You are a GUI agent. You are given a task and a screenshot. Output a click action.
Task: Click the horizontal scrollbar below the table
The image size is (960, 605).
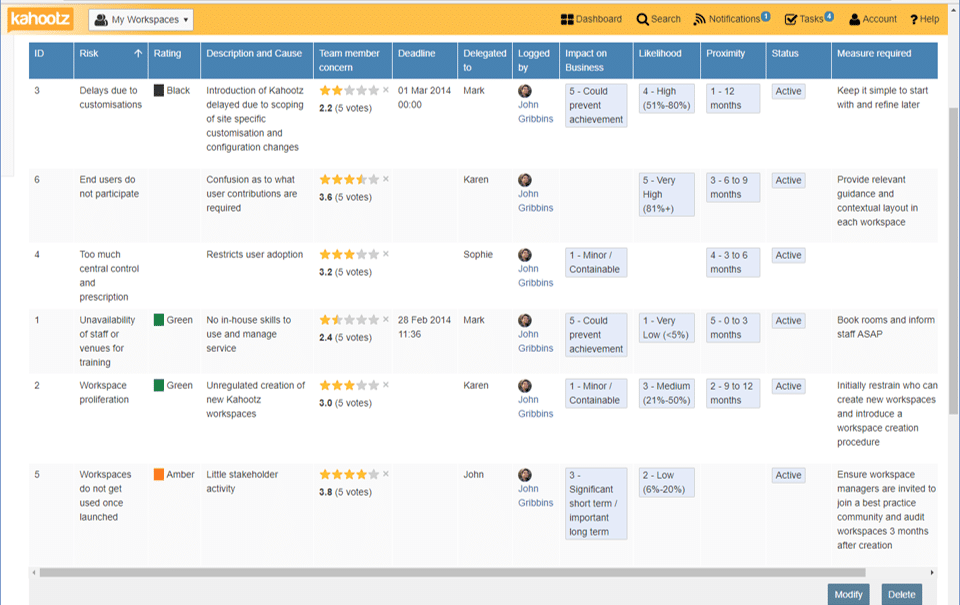pyautogui.click(x=480, y=571)
